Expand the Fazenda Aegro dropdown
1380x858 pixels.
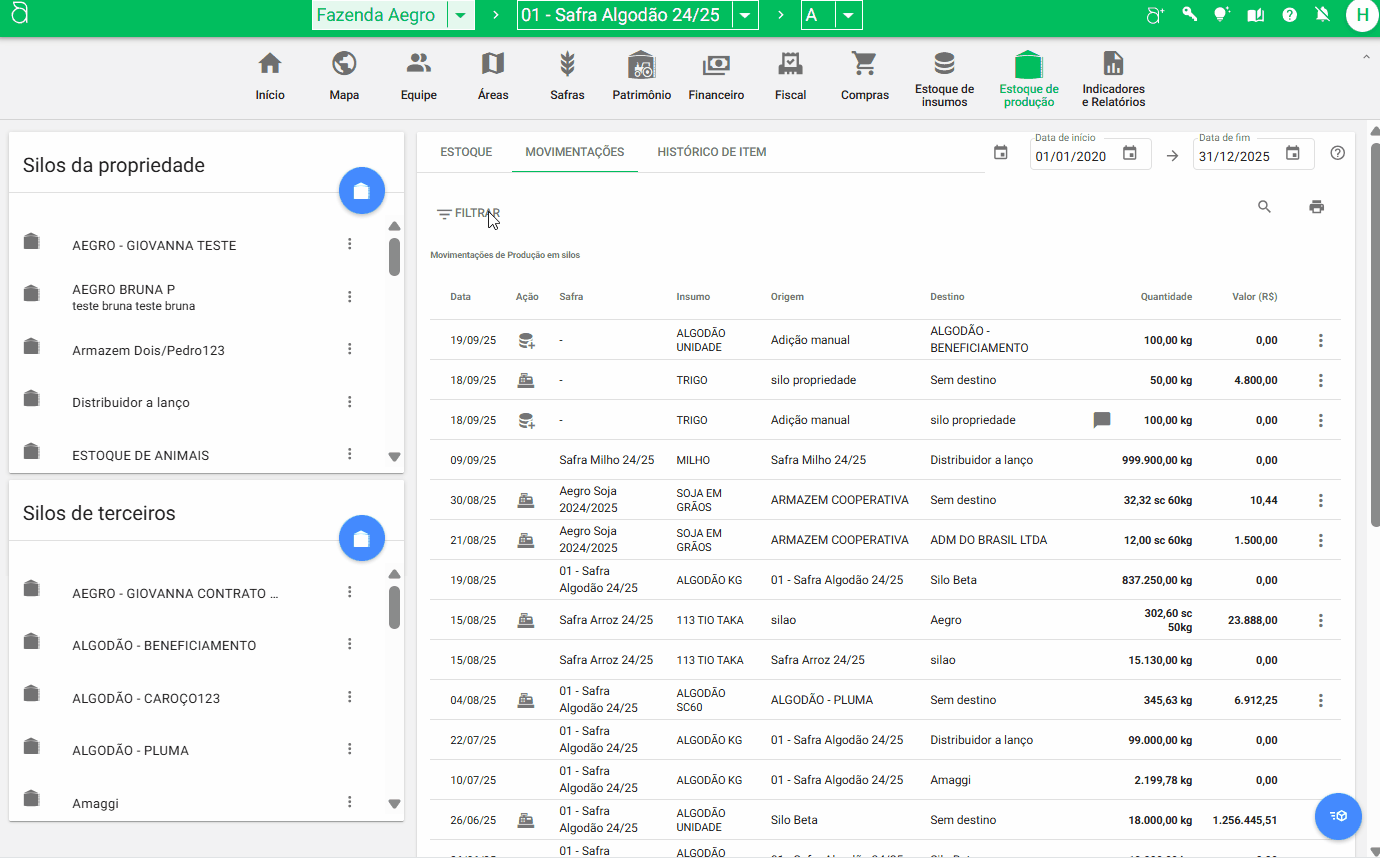click(460, 16)
